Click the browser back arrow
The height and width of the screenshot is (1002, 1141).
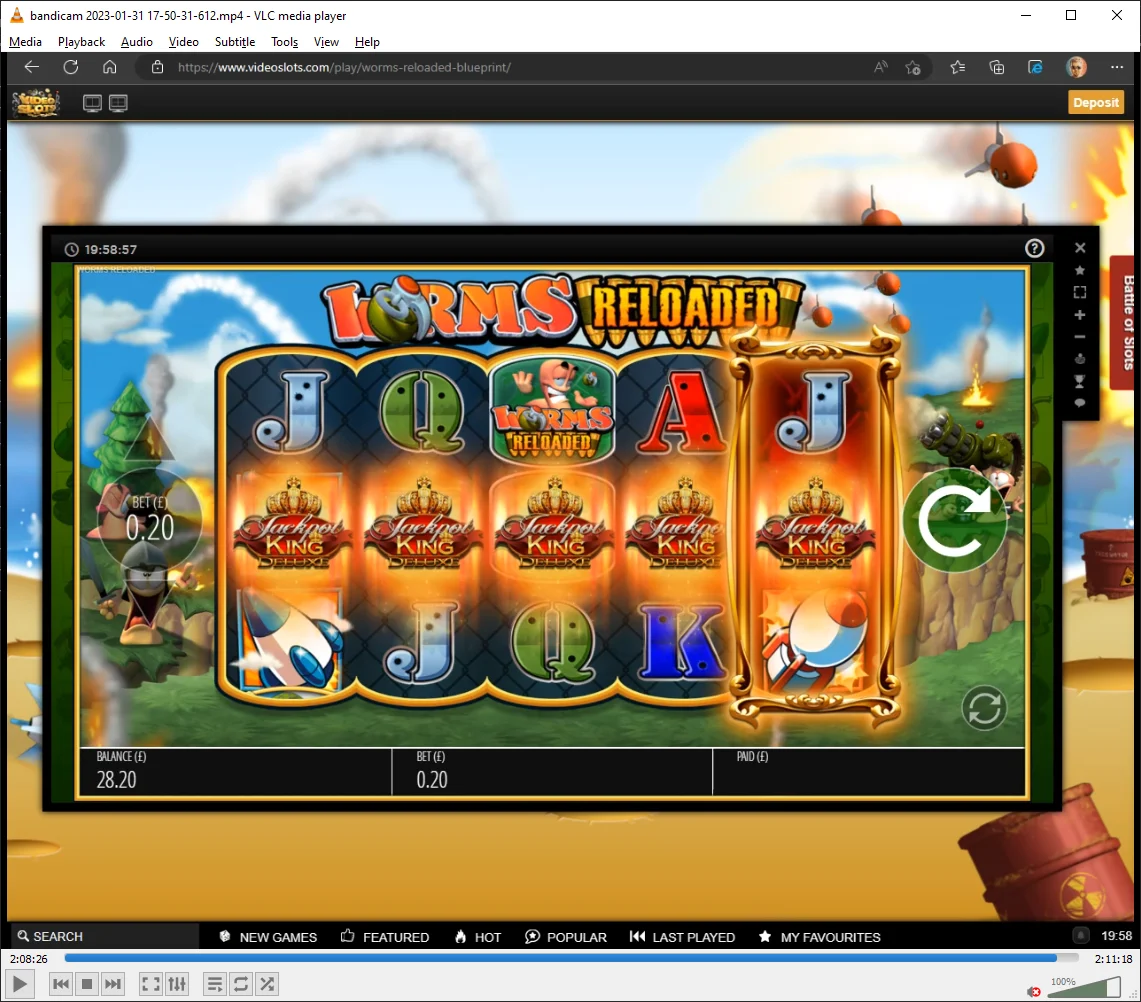31,67
